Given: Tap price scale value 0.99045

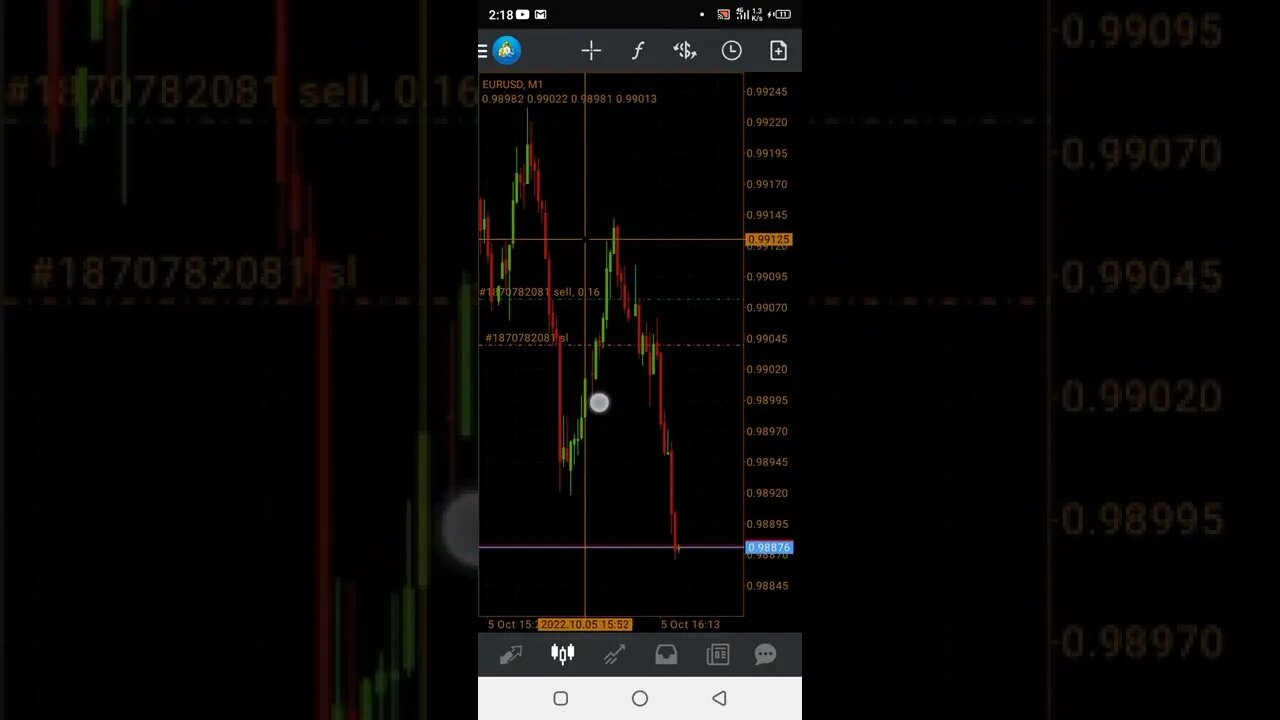Looking at the screenshot, I should [x=767, y=339].
